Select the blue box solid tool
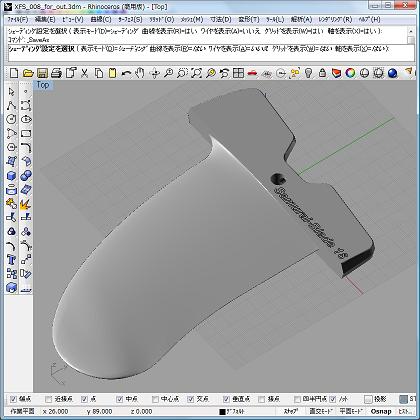Screen dimensions: 420x420 point(12,176)
